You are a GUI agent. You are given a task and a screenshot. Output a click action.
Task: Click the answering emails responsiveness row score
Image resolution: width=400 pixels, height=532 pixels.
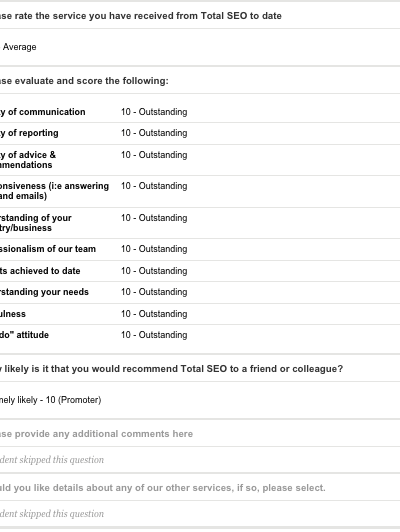pyautogui.click(x=154, y=186)
